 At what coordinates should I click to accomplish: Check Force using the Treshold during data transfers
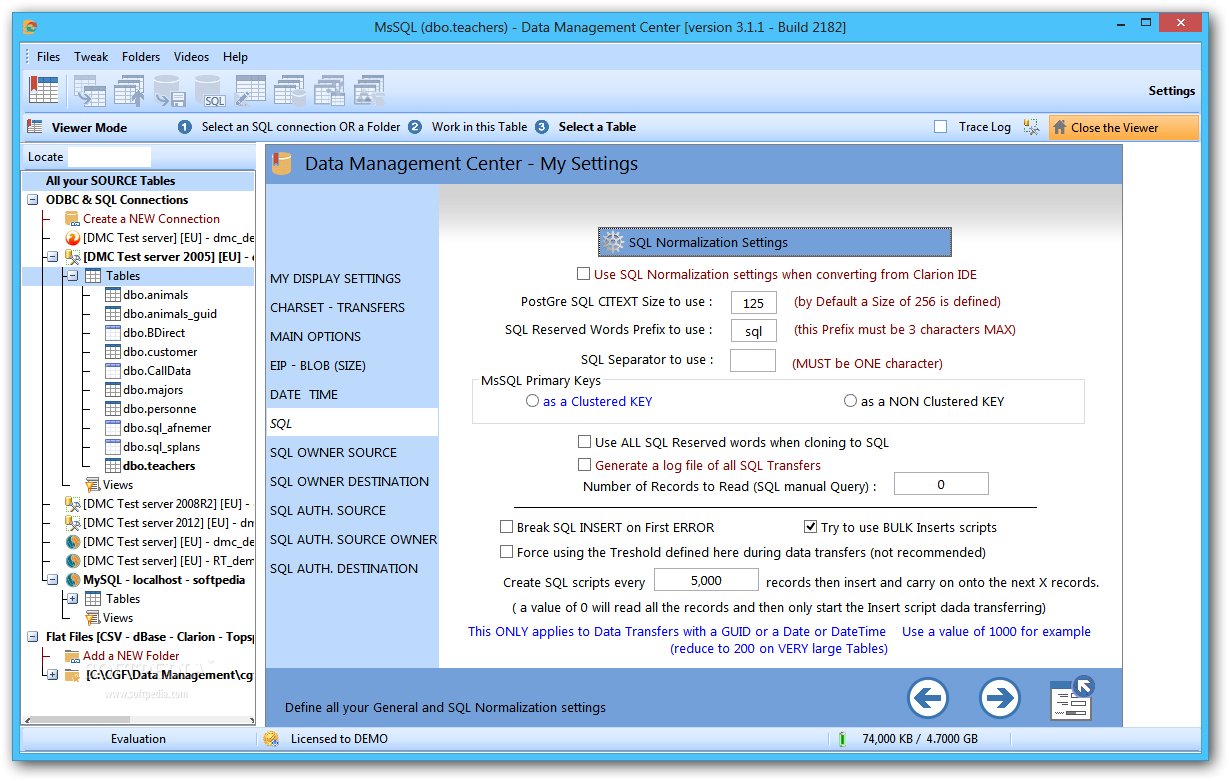[x=506, y=552]
